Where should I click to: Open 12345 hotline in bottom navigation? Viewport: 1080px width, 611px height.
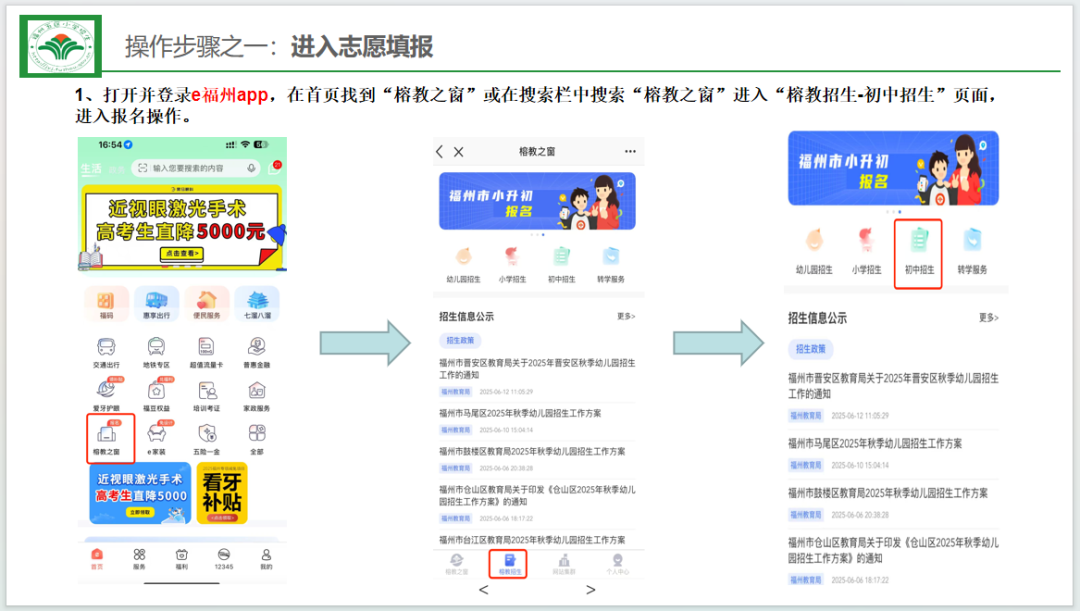tap(224, 559)
